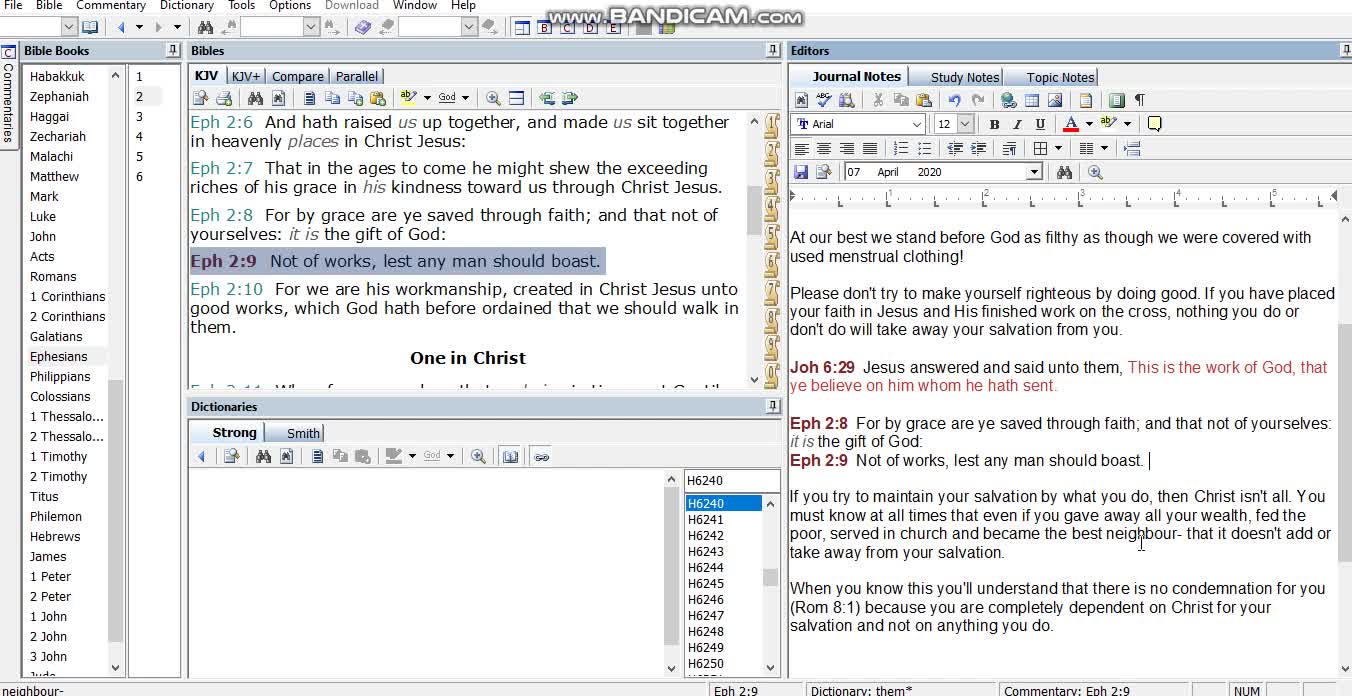Viewport: 1352px width, 696px height.
Task: Decrease indent in the editor
Action: pyautogui.click(x=955, y=148)
